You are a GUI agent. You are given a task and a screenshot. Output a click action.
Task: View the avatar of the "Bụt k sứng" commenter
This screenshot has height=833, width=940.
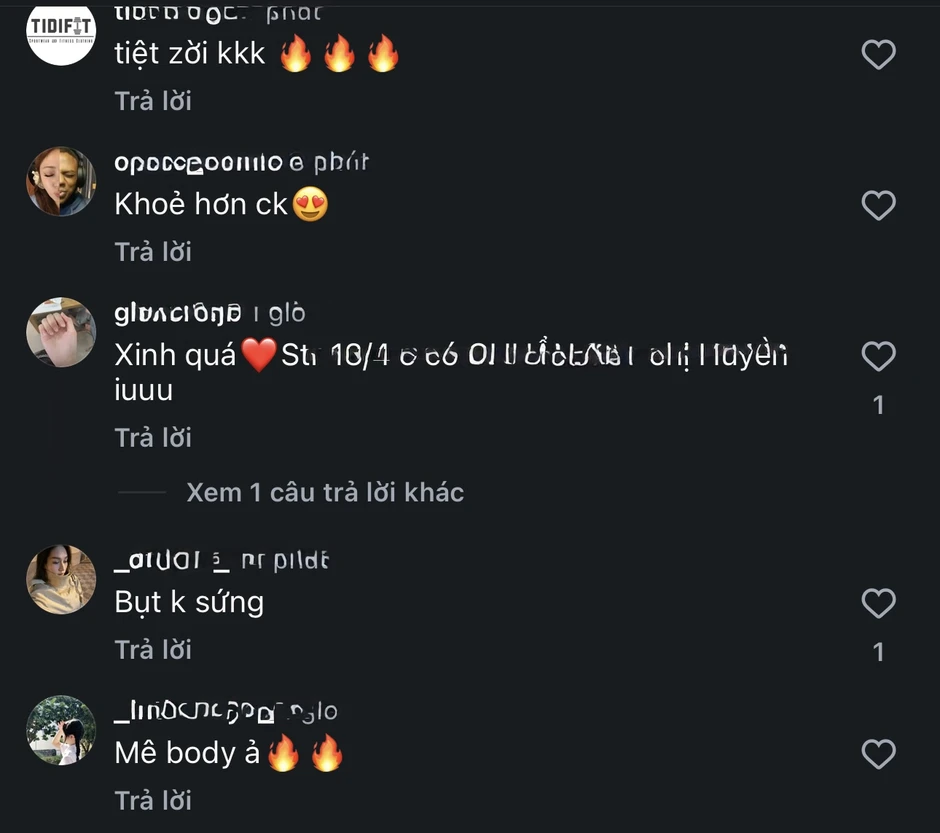point(61,579)
